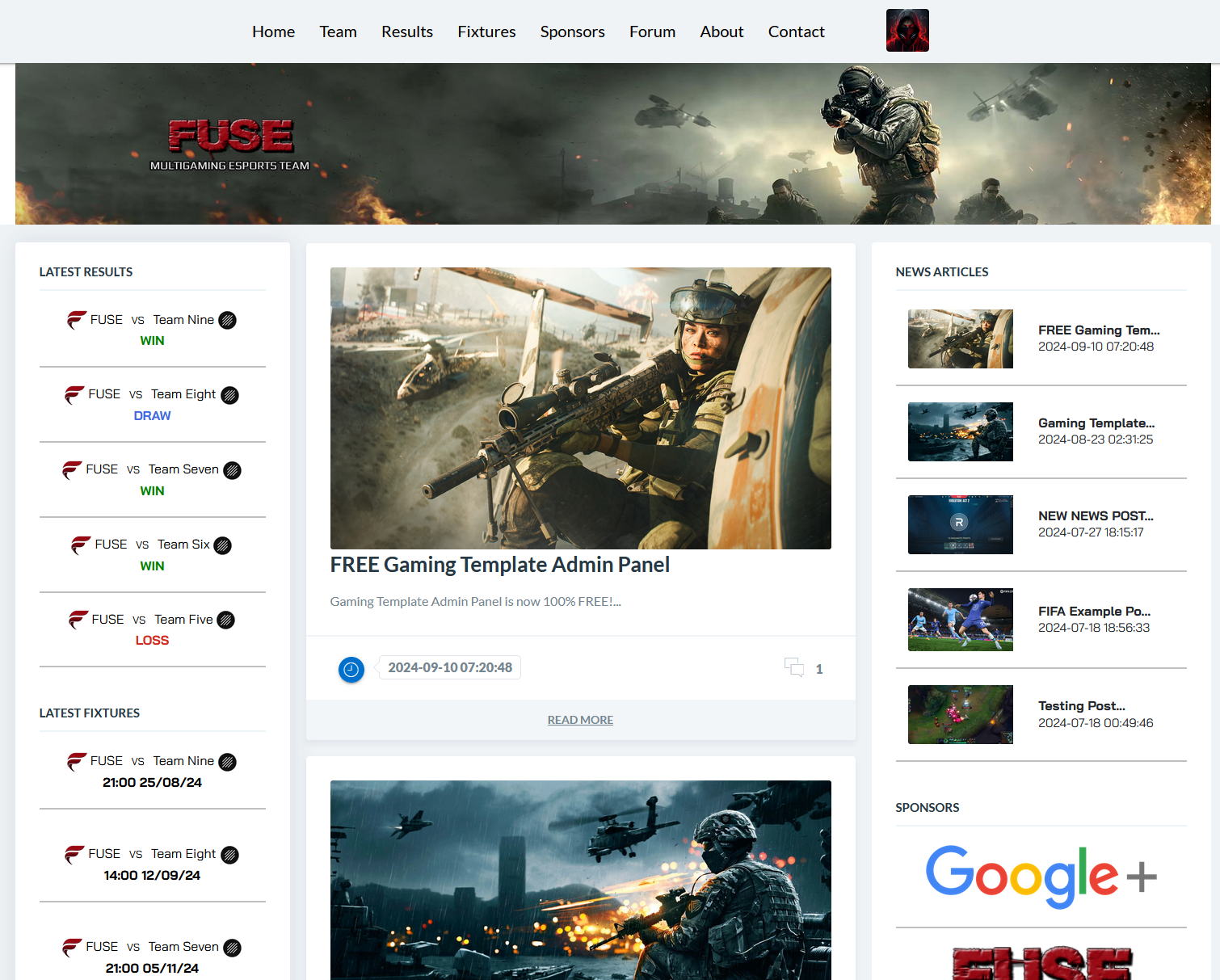Click the blue clock icon under the article
The width and height of the screenshot is (1220, 980).
[351, 669]
